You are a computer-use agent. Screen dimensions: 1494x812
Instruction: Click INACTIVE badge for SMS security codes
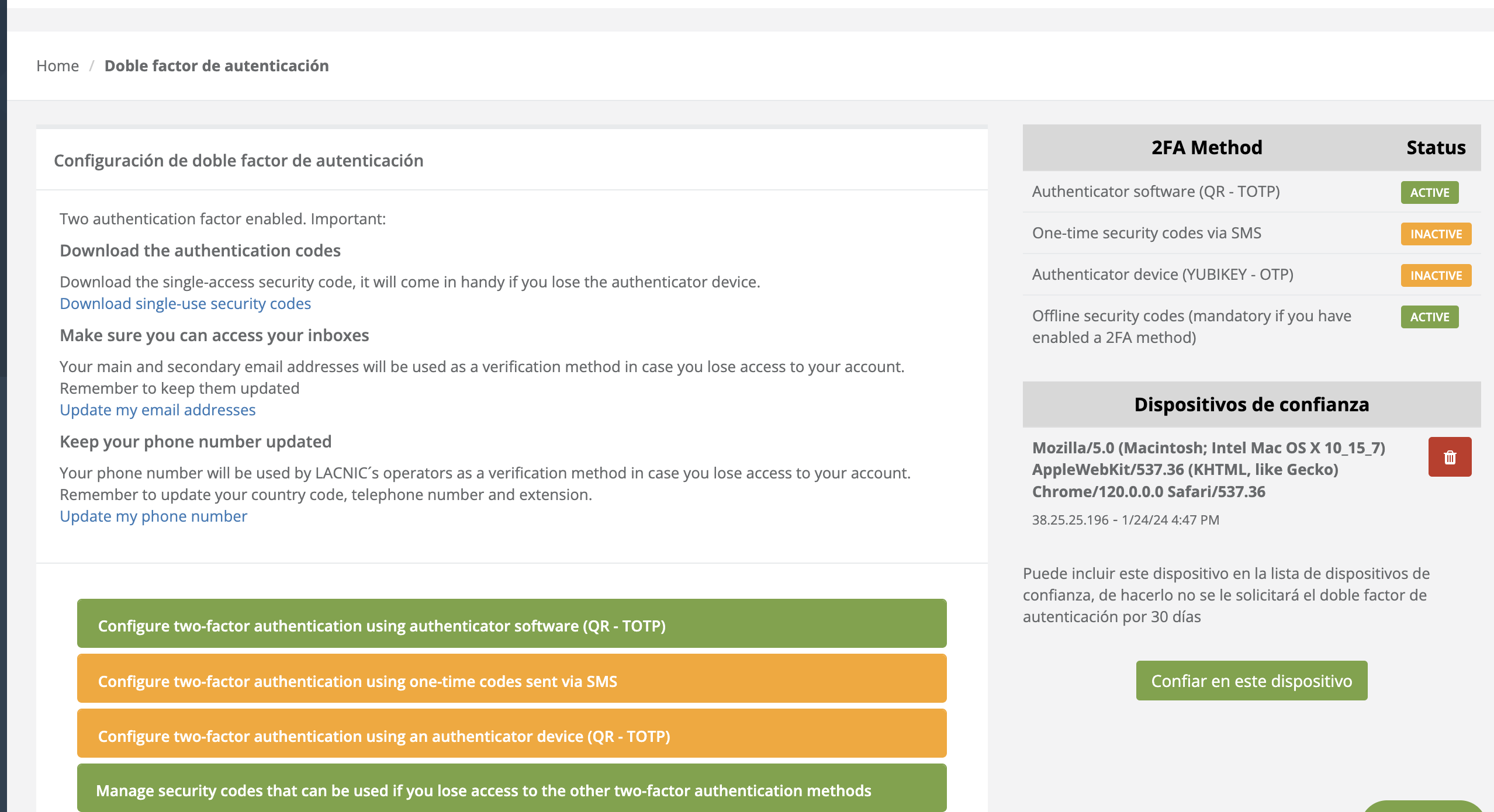pyautogui.click(x=1436, y=234)
